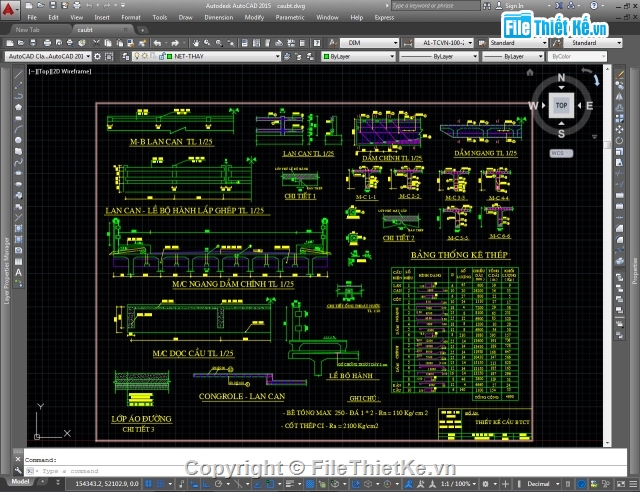Open the ByLayer lineweight dropdown
Screen dimensions: 640x492
pos(513,56)
